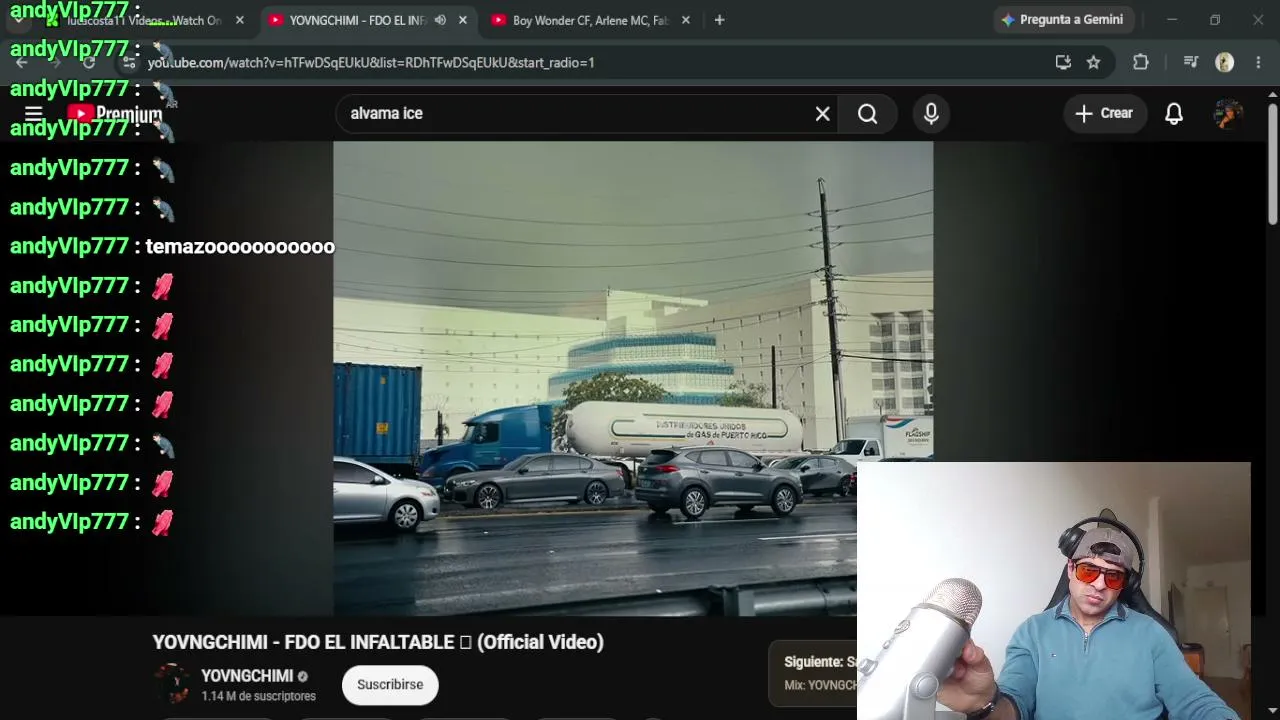Run search with the magnifying glass button

pyautogui.click(x=867, y=114)
